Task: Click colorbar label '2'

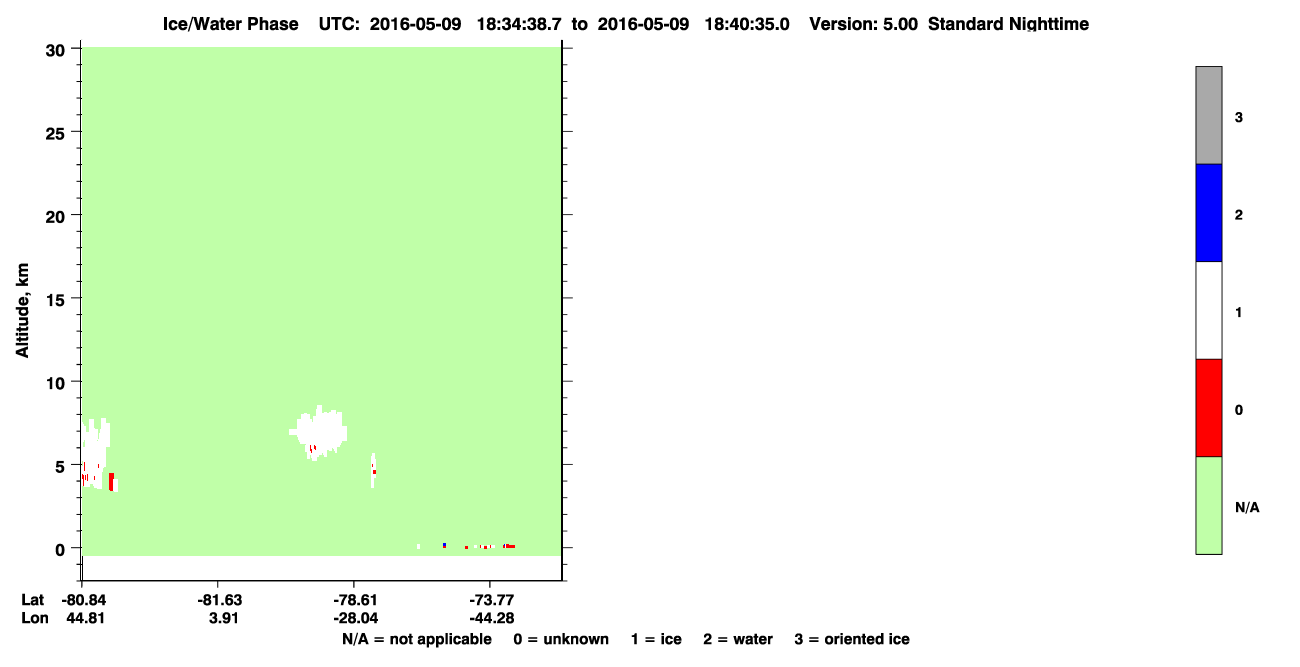Action: (1239, 214)
